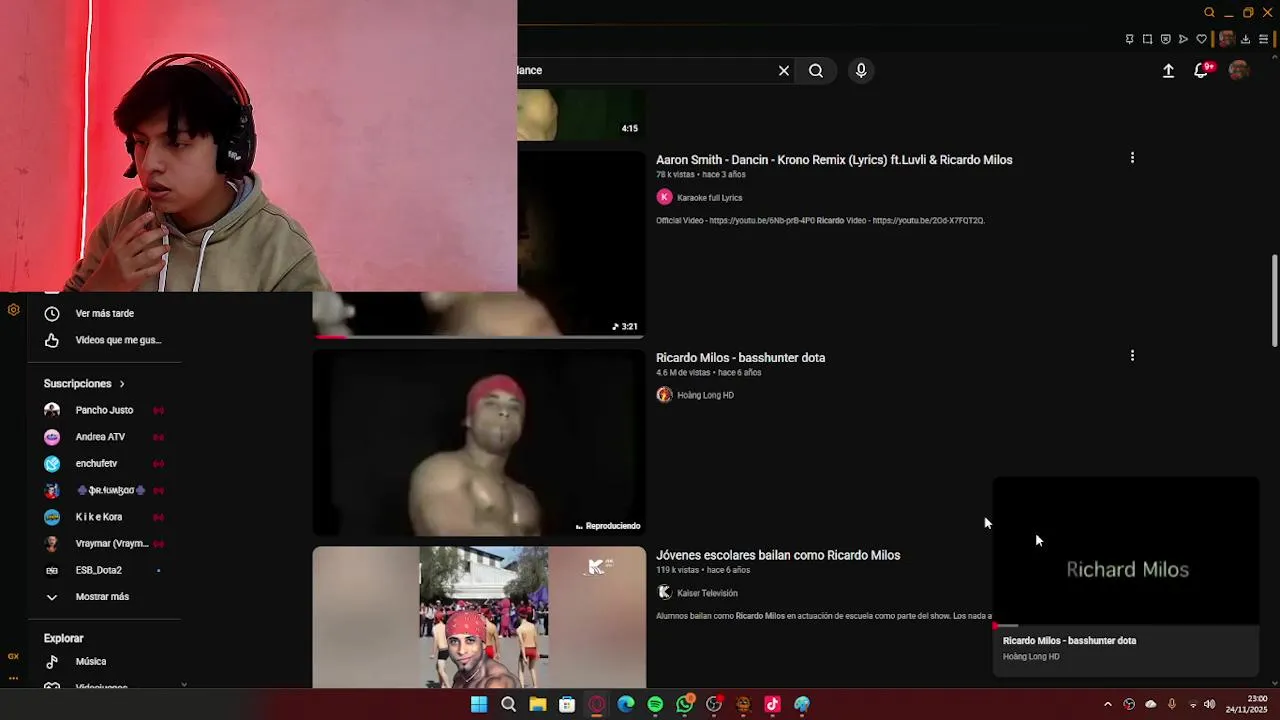Viewport: 1280px width, 720px height.
Task: Start voice search with microphone icon
Action: 861,71
